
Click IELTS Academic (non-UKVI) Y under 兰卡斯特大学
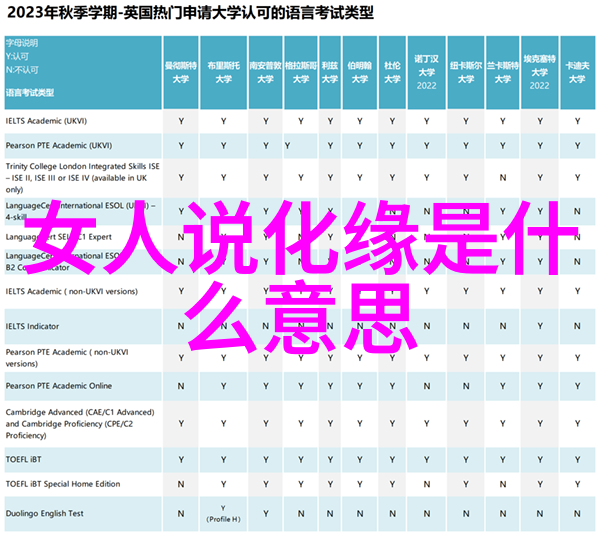point(502,292)
